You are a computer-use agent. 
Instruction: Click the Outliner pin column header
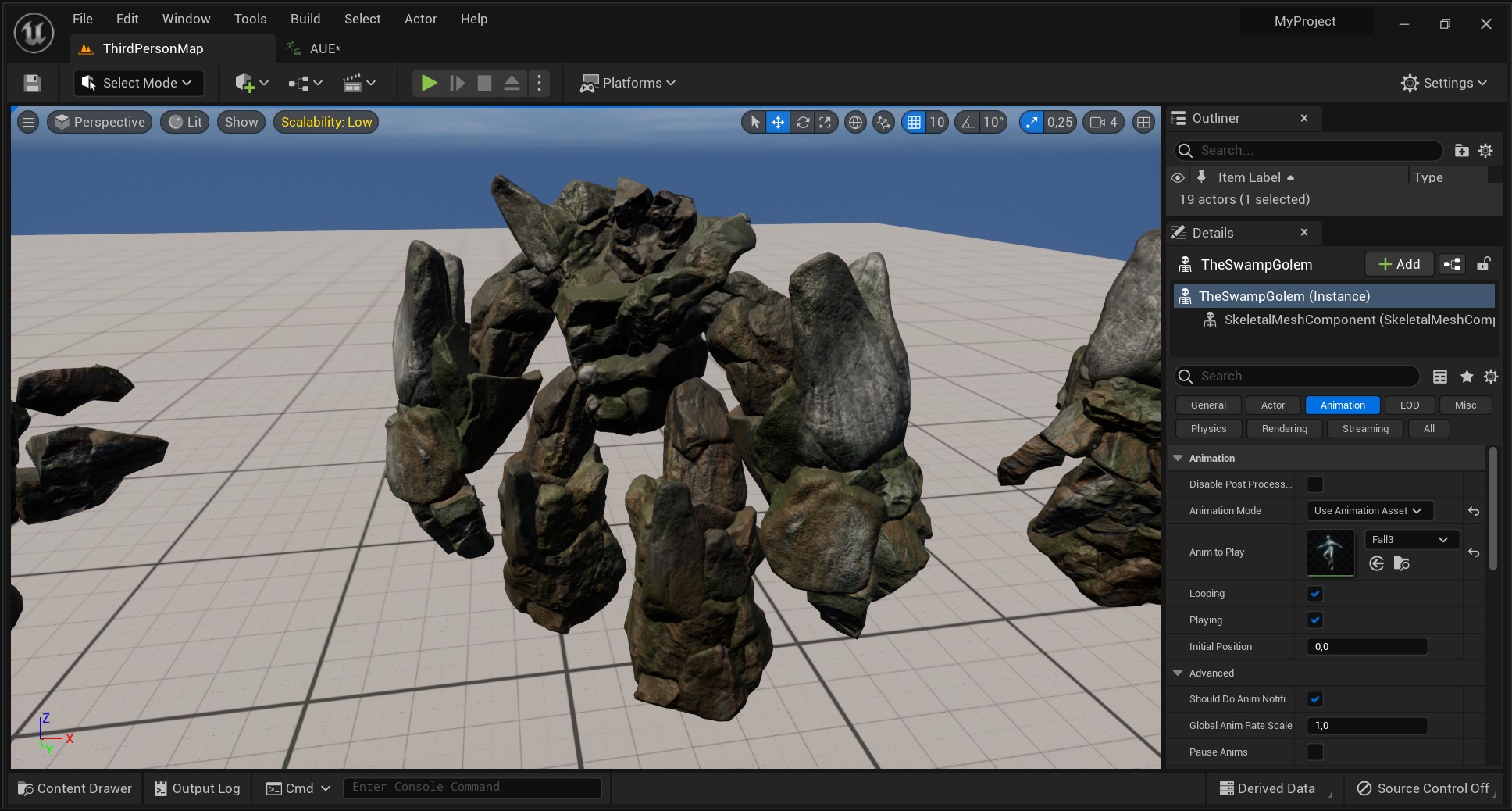coord(1201,177)
